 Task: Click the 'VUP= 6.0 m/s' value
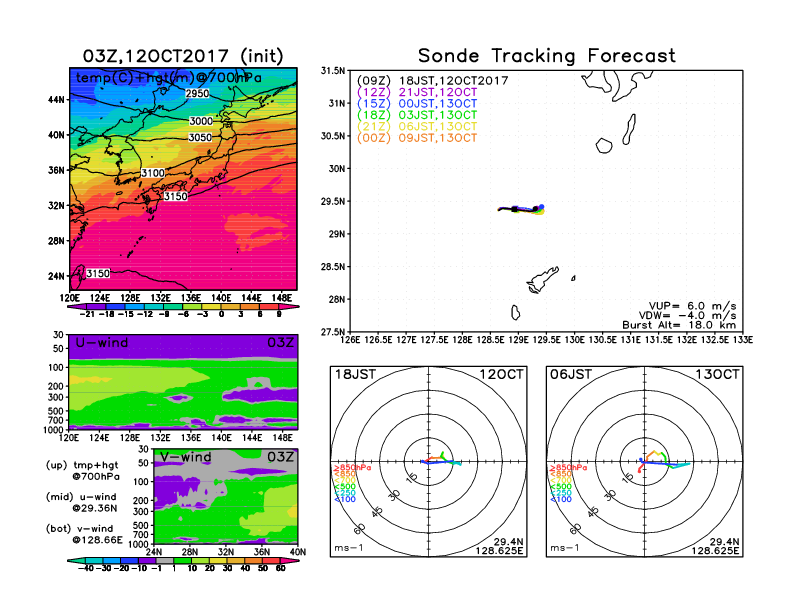pos(692,306)
